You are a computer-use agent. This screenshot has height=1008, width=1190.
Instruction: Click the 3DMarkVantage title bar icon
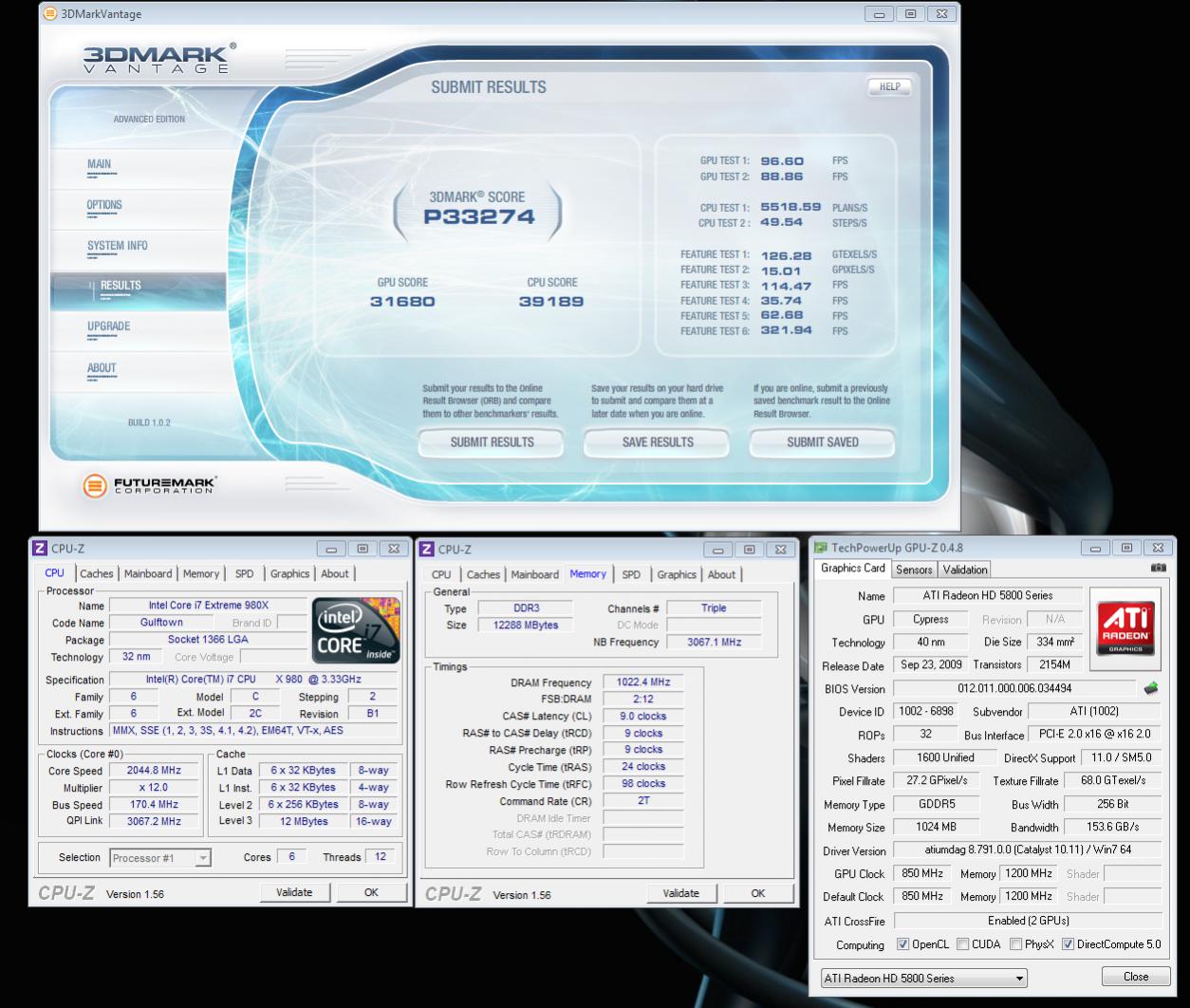coord(49,14)
